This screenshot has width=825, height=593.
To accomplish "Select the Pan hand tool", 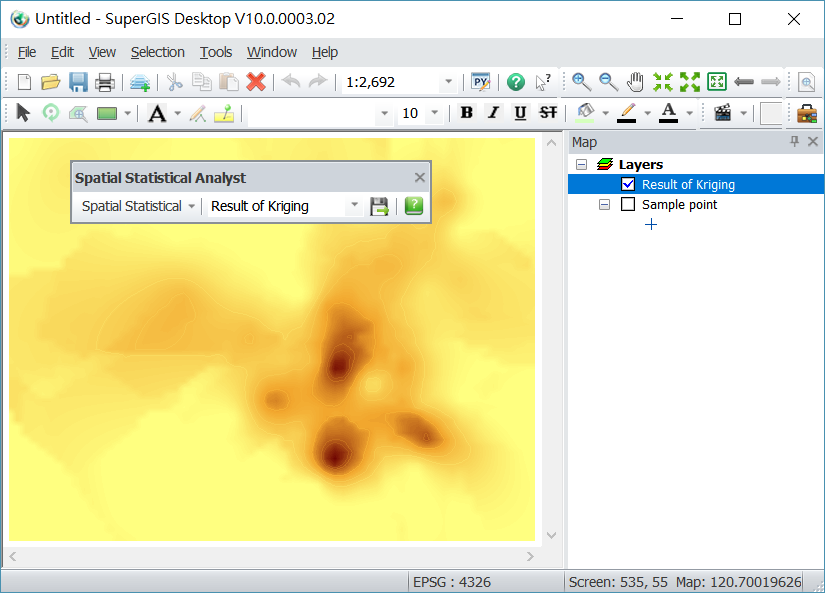I will (x=635, y=82).
